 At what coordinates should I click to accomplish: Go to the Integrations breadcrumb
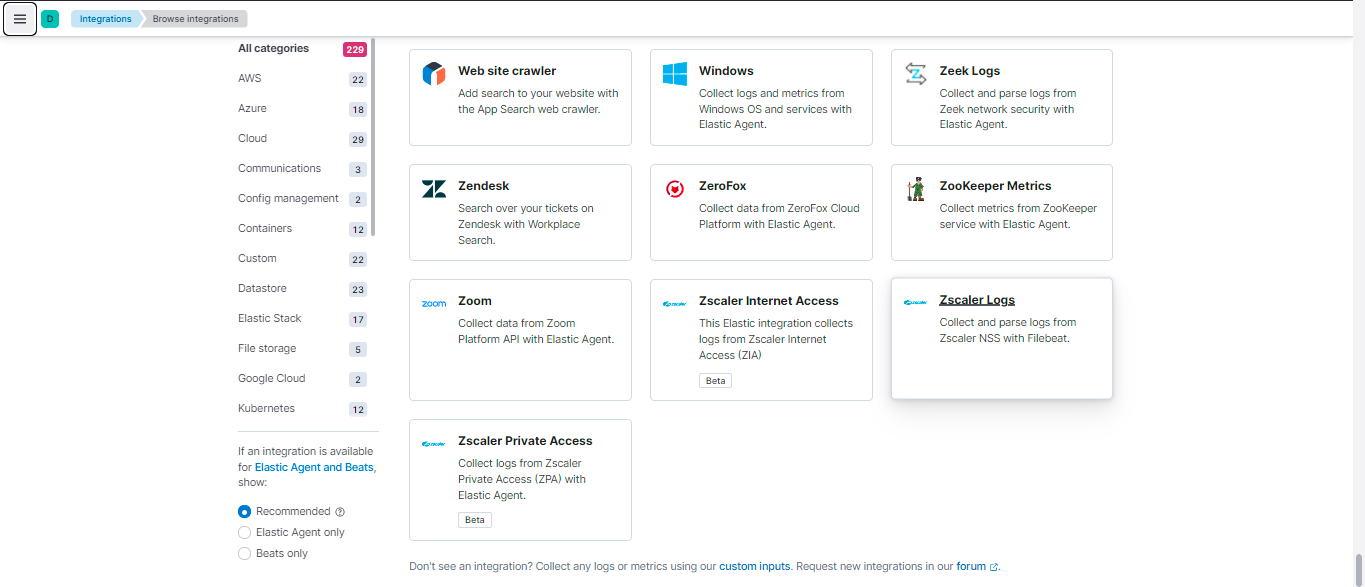point(105,19)
